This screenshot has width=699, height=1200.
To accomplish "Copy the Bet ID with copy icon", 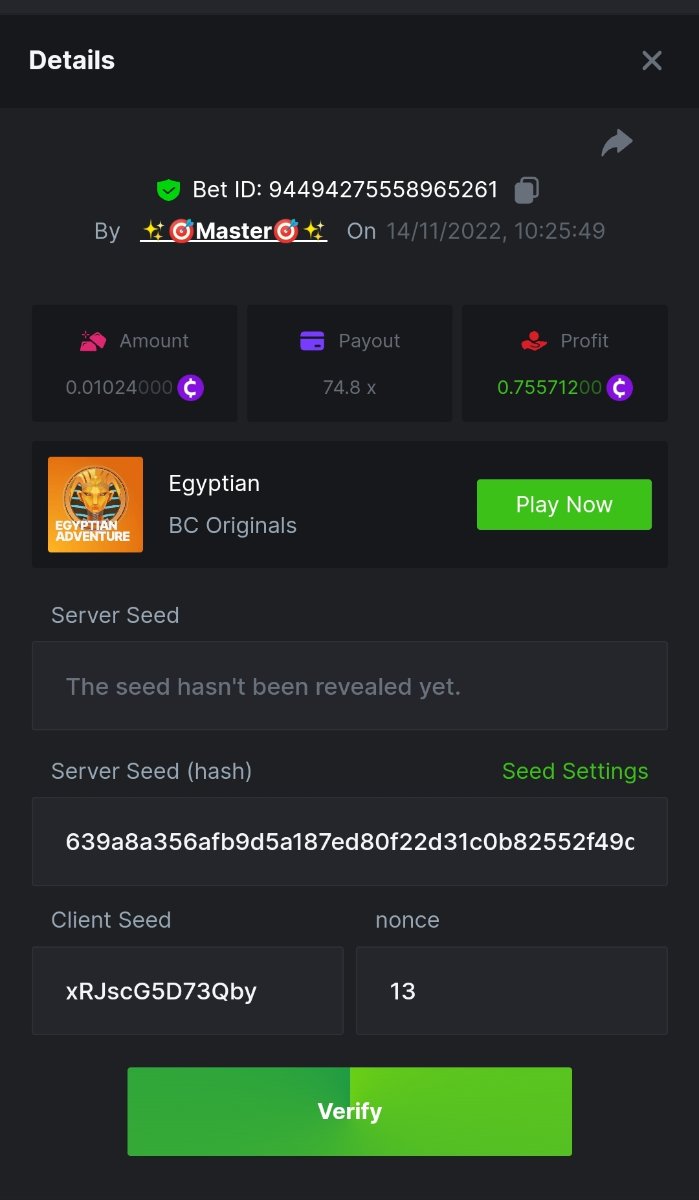I will coord(527,189).
